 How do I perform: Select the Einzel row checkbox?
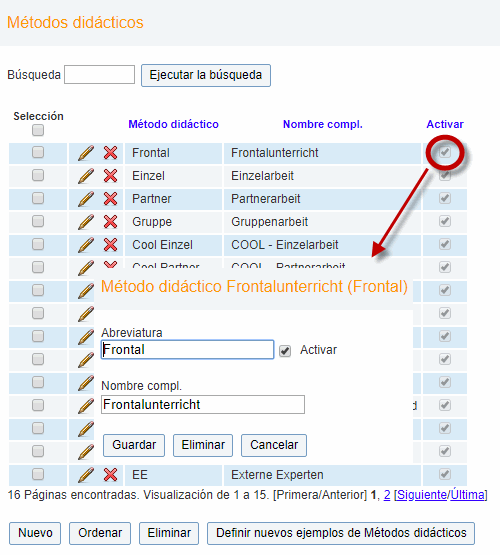[x=38, y=175]
